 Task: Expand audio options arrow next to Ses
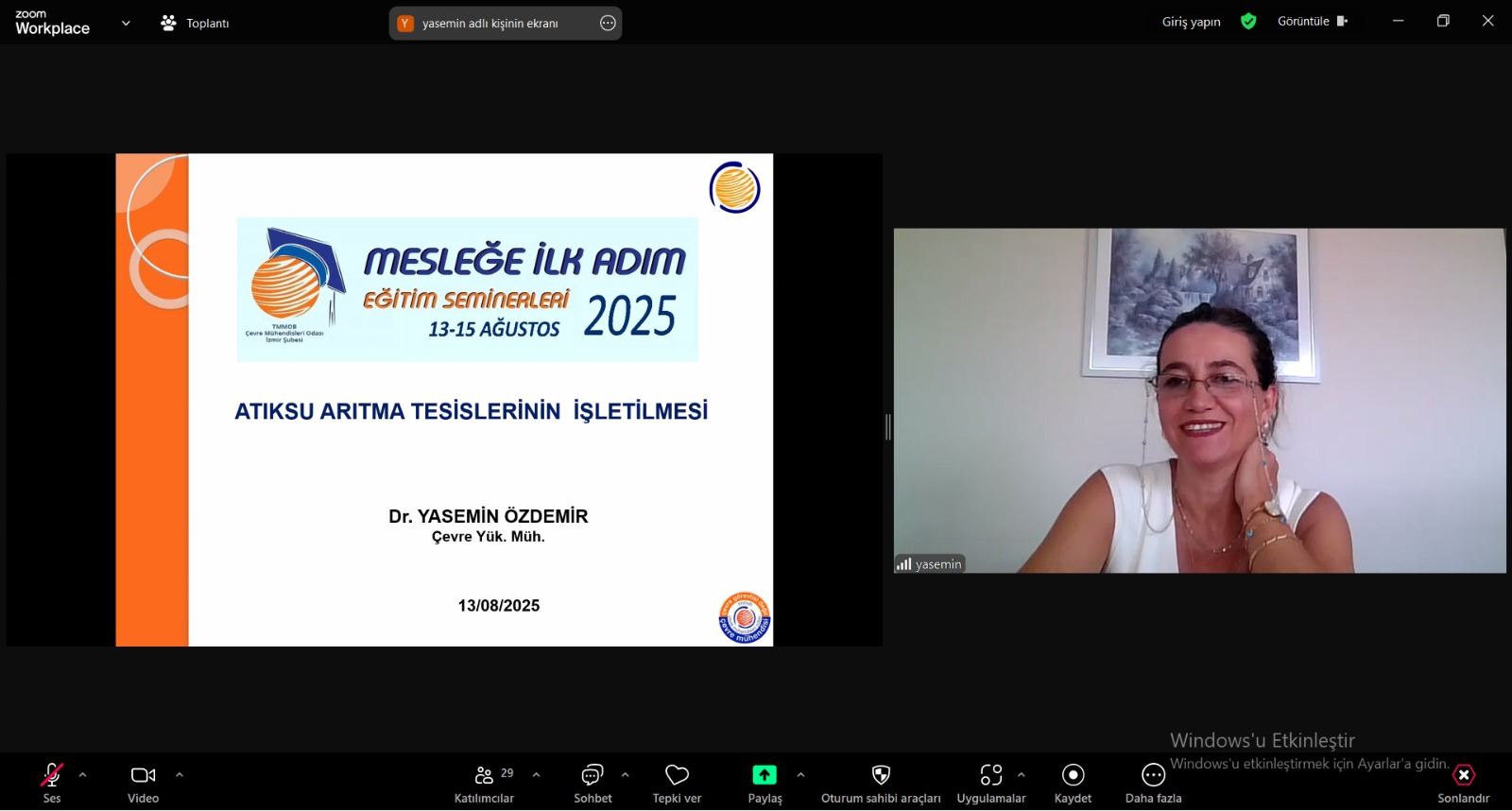[82, 775]
